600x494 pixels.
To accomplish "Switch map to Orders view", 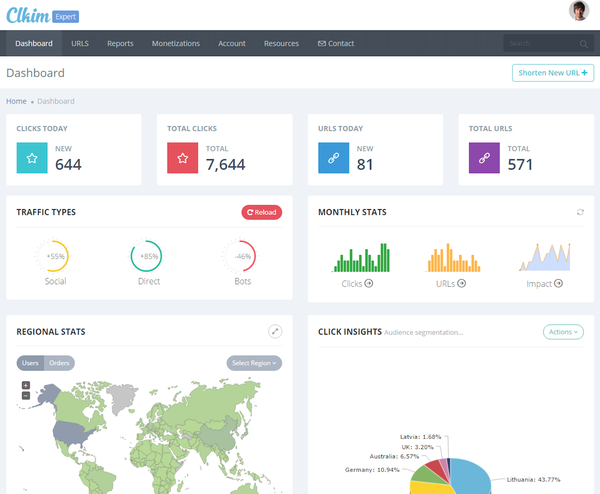I will [59, 363].
